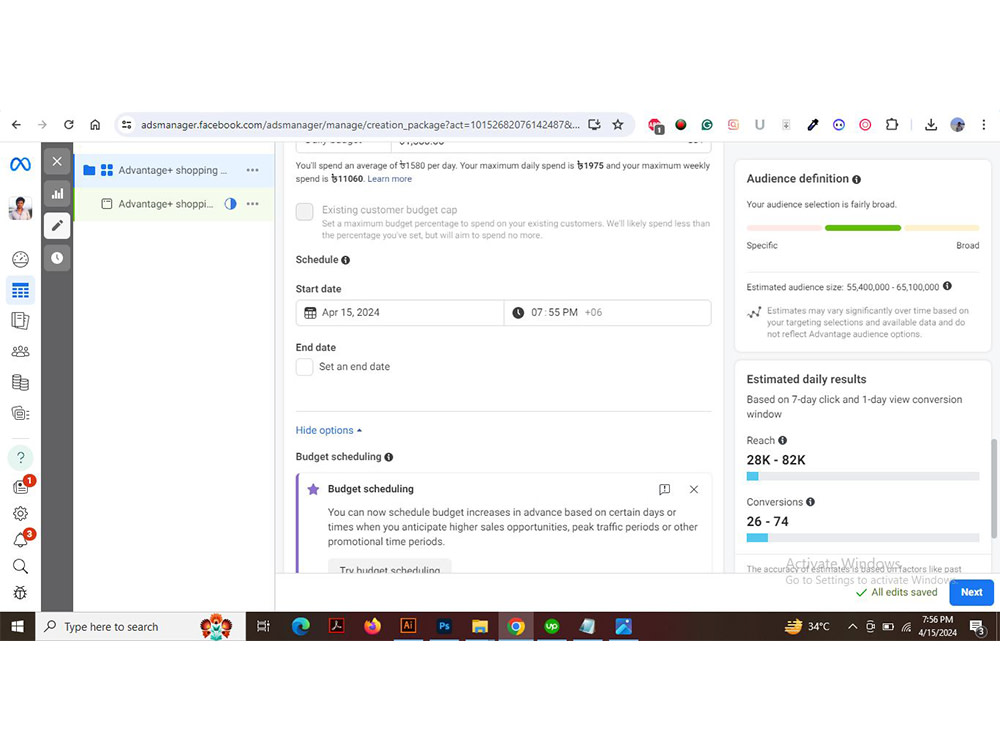
Task: Open the account profile picture in sidebar
Action: point(20,208)
